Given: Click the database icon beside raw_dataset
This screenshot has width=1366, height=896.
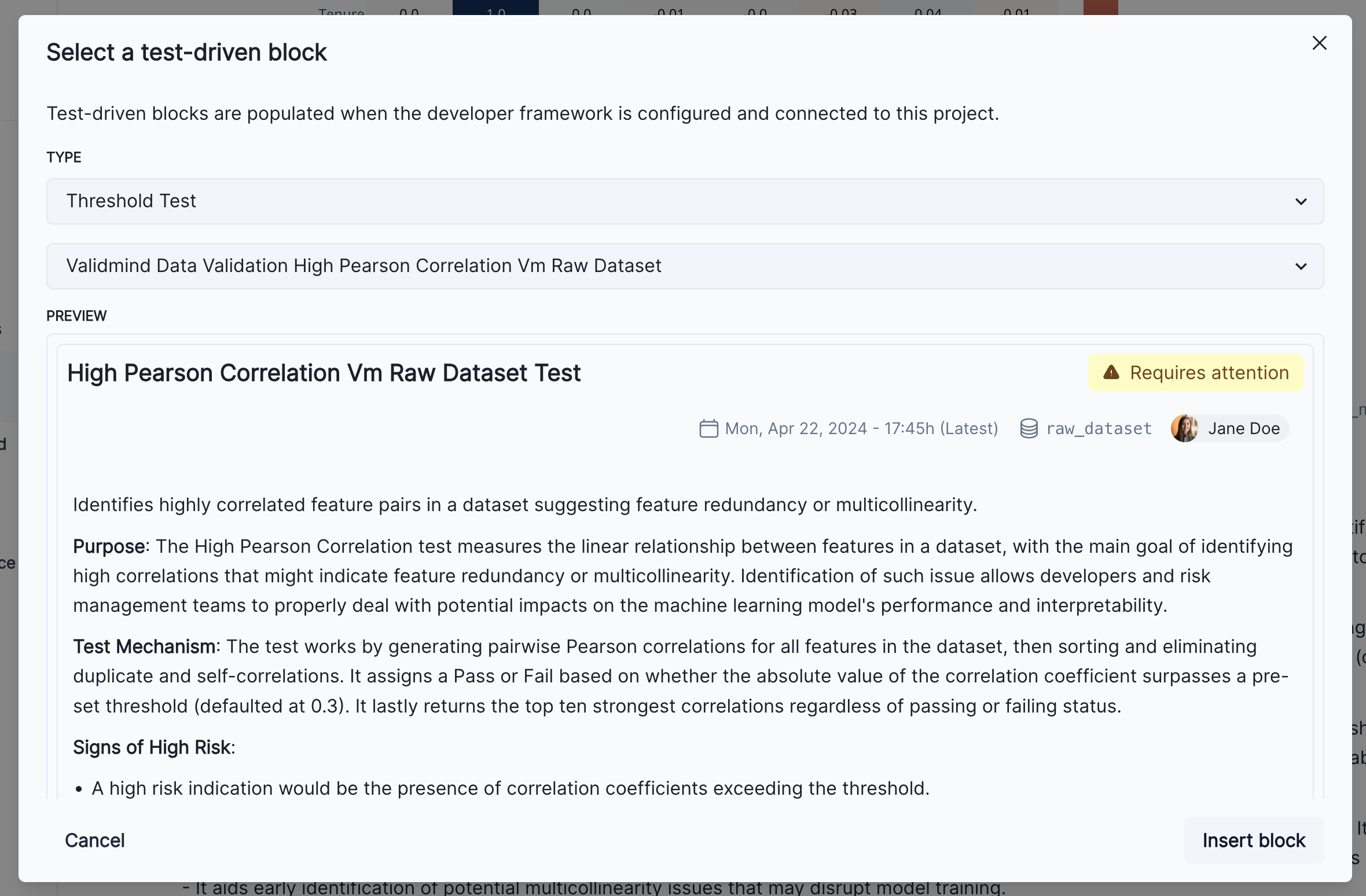Looking at the screenshot, I should tap(1029, 428).
